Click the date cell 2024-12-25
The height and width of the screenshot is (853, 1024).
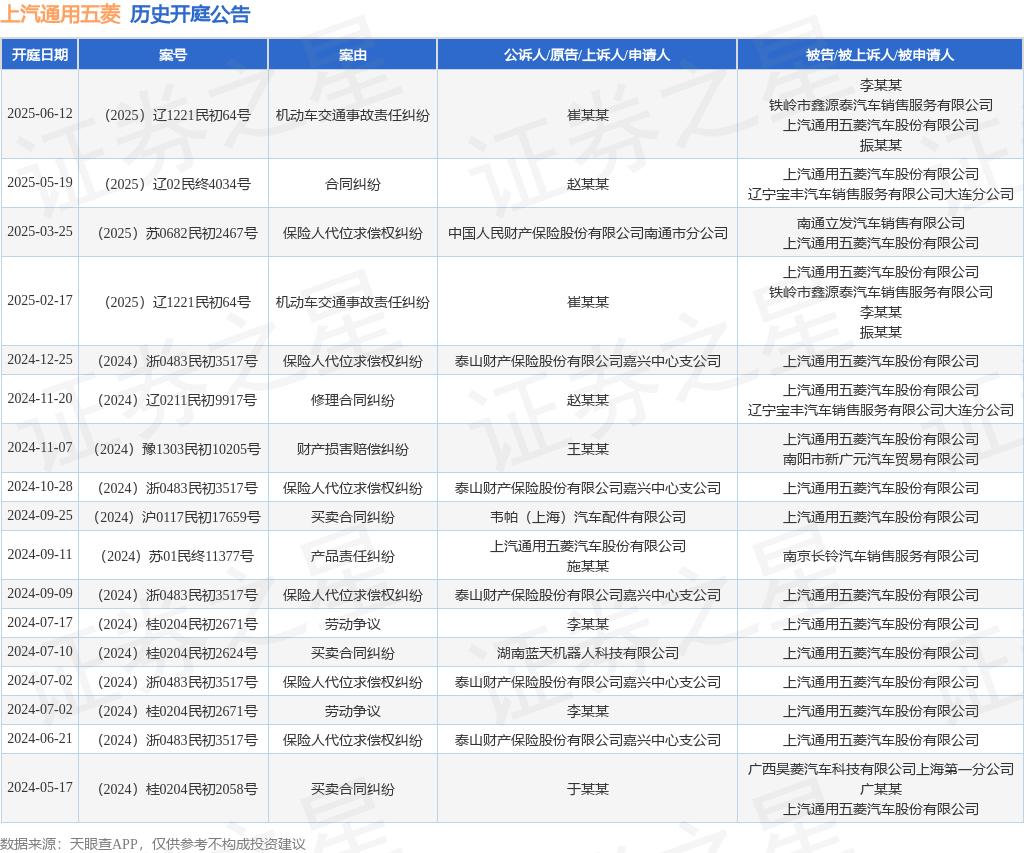click(x=40, y=359)
